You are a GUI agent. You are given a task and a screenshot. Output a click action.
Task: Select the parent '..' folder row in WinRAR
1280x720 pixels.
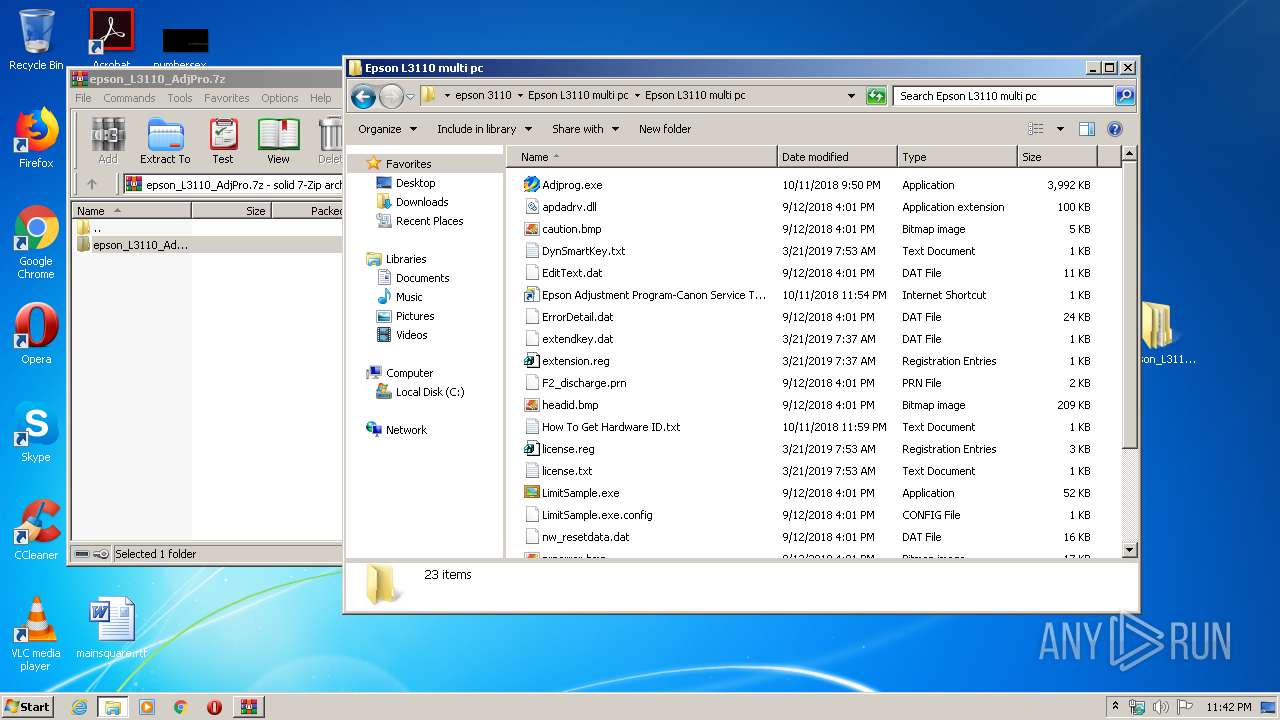(96, 227)
